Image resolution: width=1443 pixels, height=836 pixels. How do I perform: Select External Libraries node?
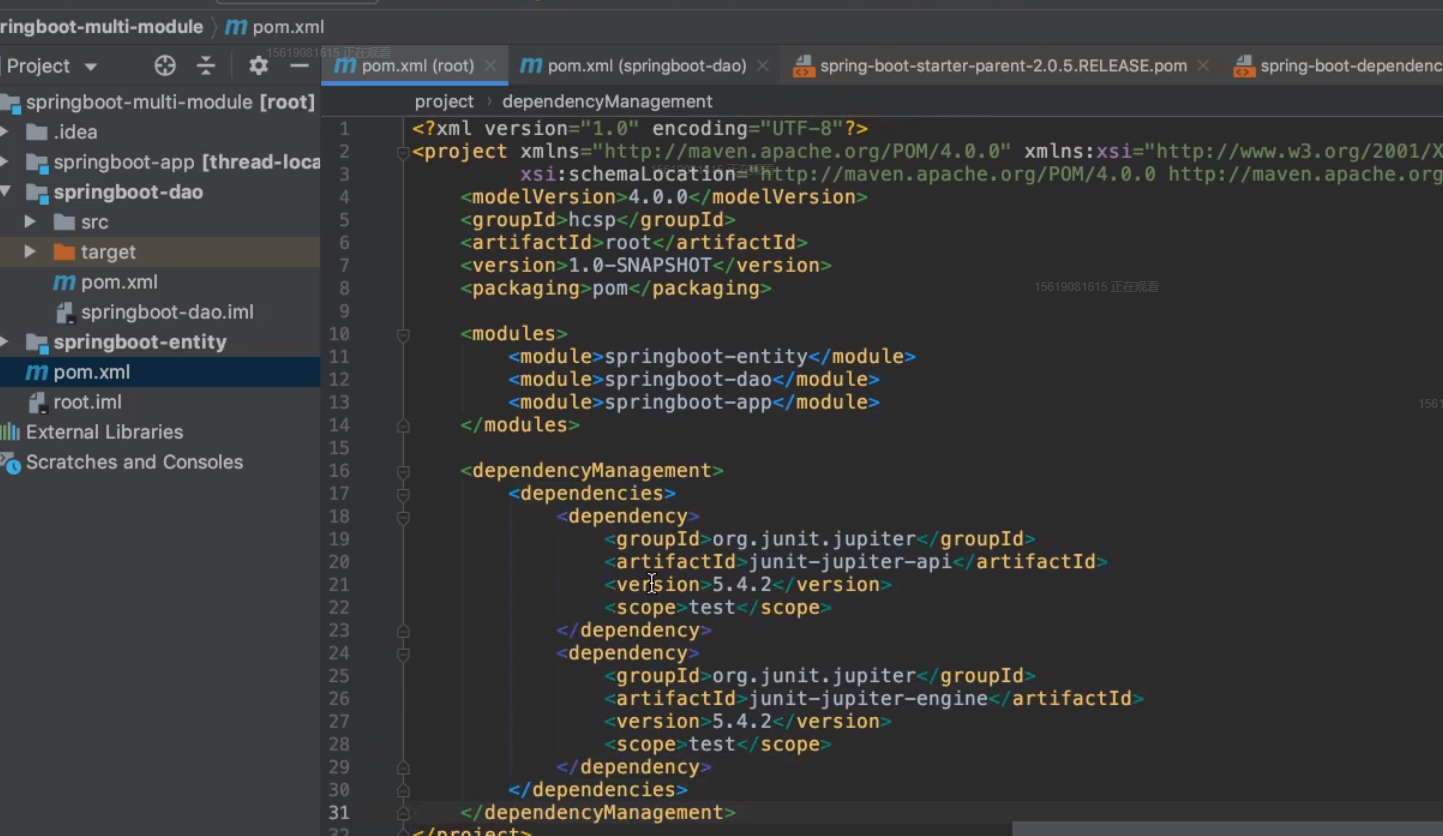click(x=104, y=432)
